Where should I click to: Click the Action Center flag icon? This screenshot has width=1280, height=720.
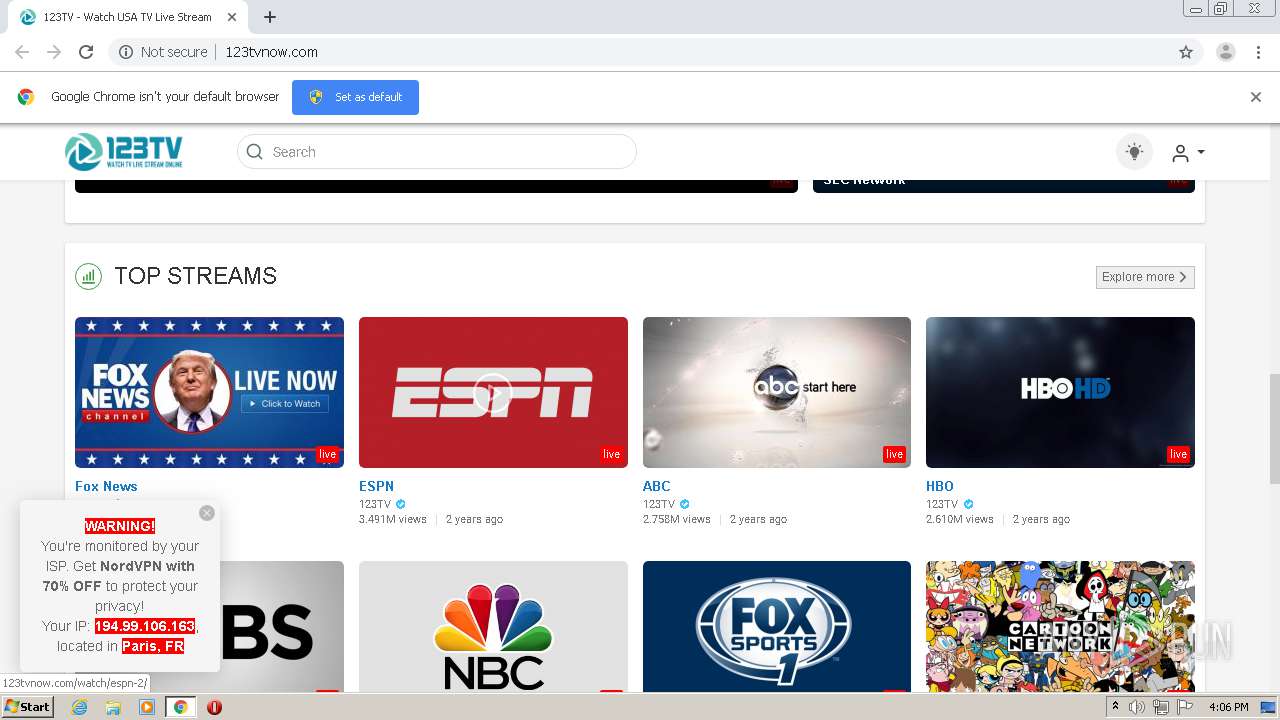tap(1185, 707)
